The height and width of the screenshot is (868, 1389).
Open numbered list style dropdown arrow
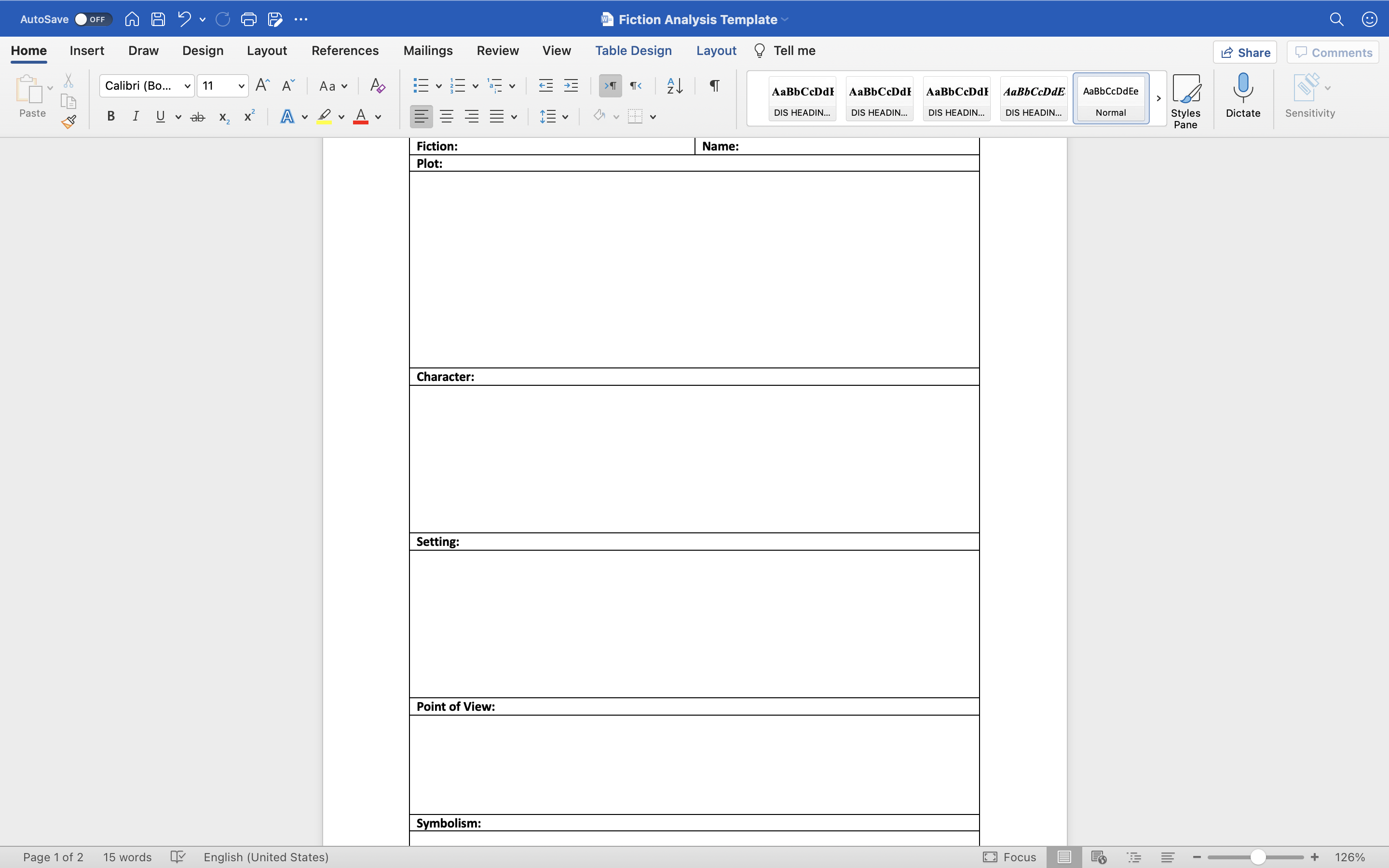tap(475, 86)
